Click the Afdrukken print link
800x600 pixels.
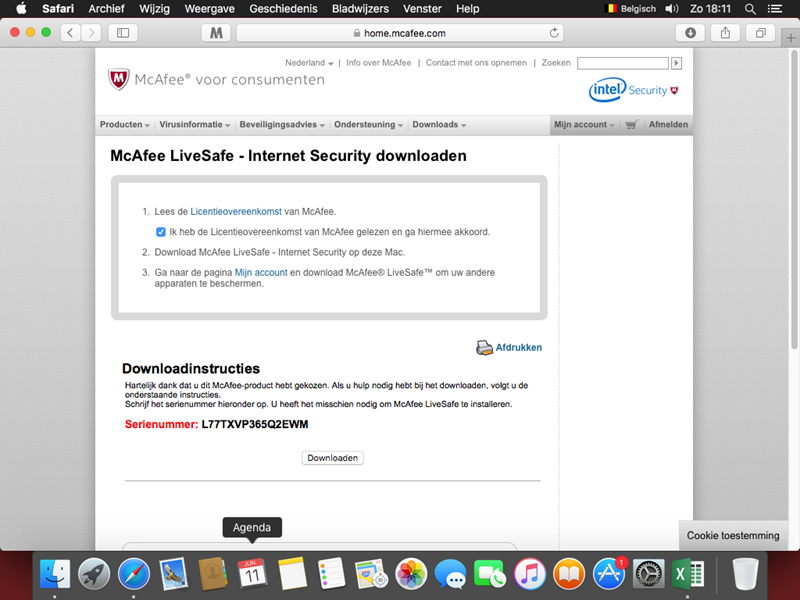pyautogui.click(x=518, y=347)
